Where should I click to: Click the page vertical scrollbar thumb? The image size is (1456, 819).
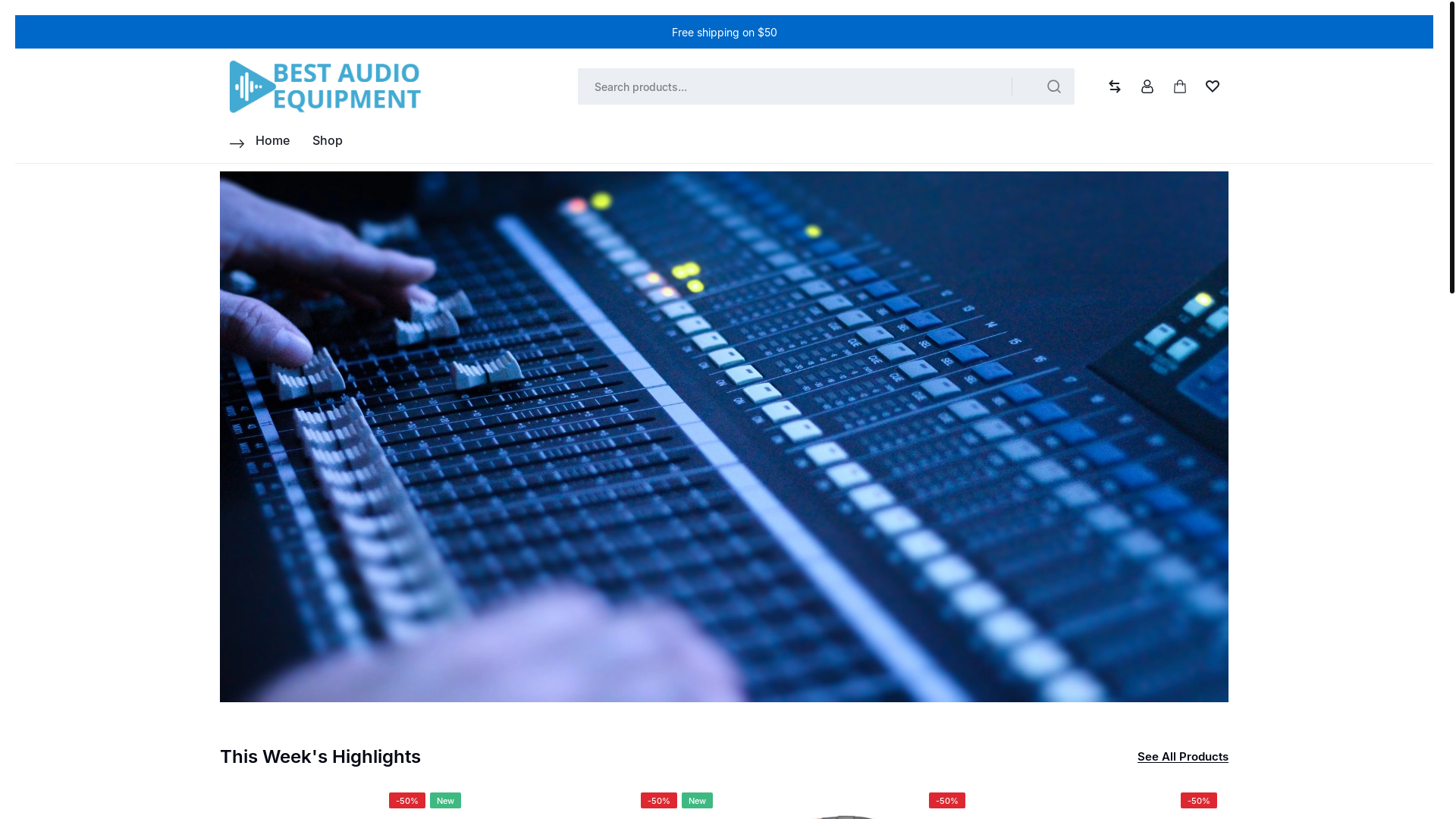(x=1451, y=147)
